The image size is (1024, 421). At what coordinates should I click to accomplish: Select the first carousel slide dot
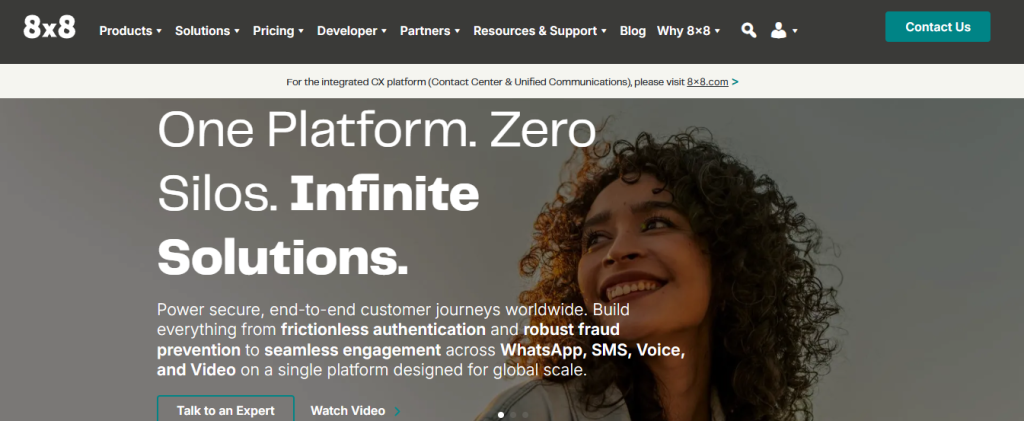click(x=501, y=414)
